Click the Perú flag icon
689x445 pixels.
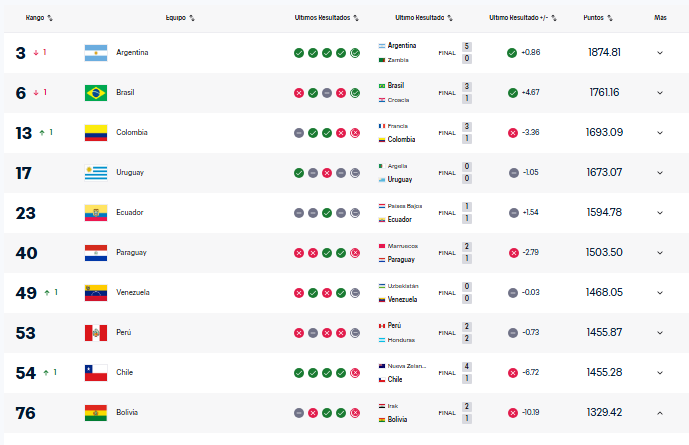[96, 332]
